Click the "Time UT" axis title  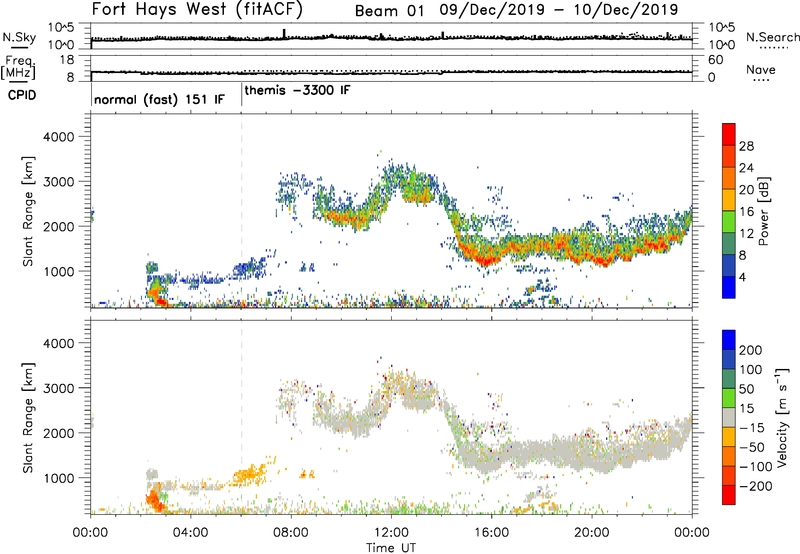[391, 548]
